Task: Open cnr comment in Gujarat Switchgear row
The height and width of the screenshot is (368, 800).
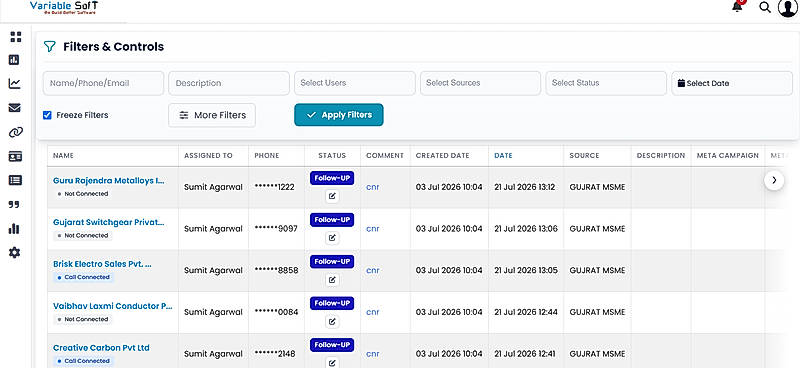Action: pos(372,229)
